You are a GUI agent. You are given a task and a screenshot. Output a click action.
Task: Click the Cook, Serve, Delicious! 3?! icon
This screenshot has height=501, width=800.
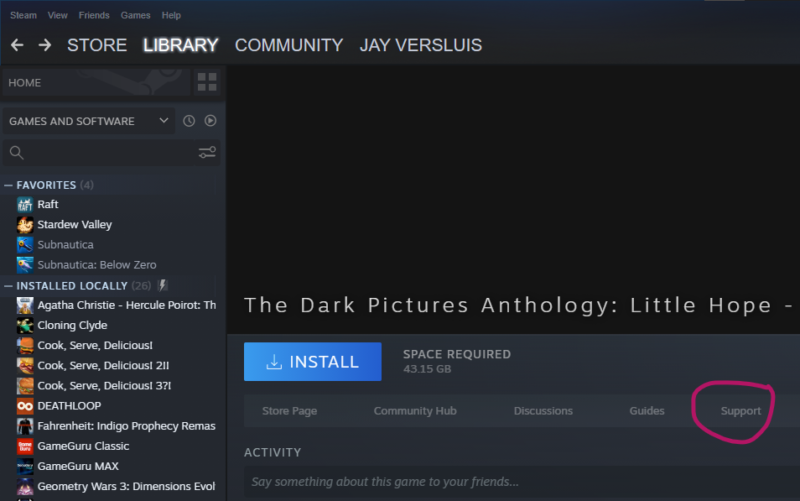coord(25,386)
